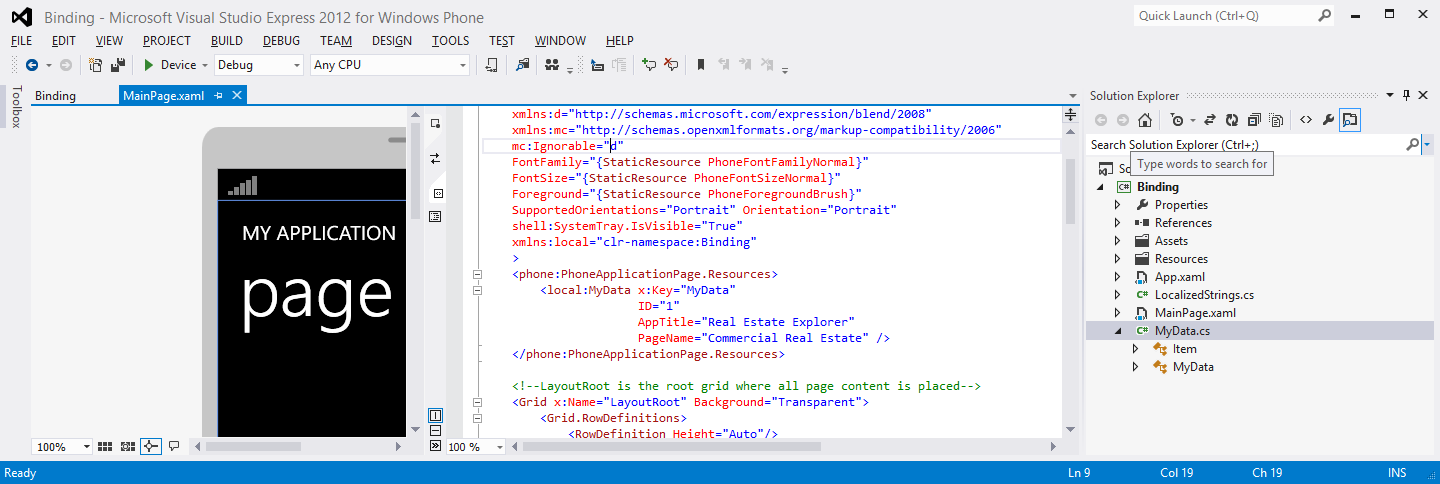The width and height of the screenshot is (1440, 484).
Task: Select LocalizedStrings.cs in Solution Explorer
Action: tap(1204, 295)
